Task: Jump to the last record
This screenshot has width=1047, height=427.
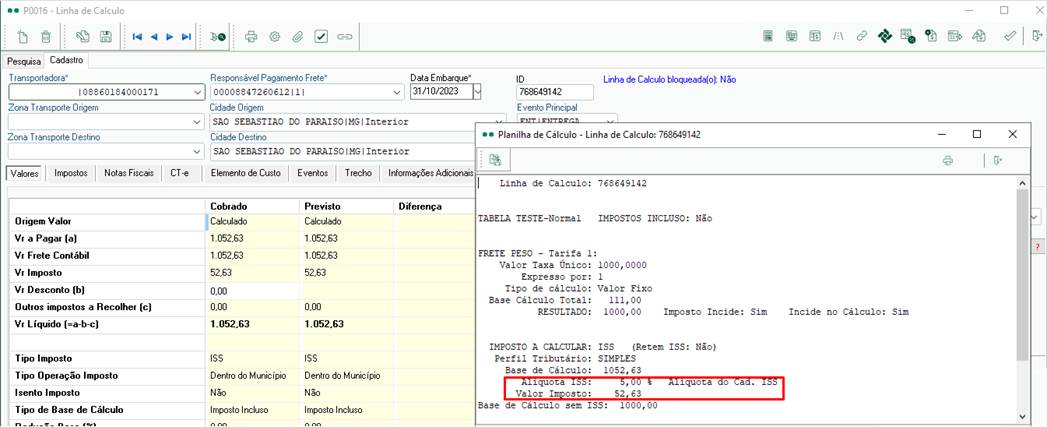Action: point(186,37)
